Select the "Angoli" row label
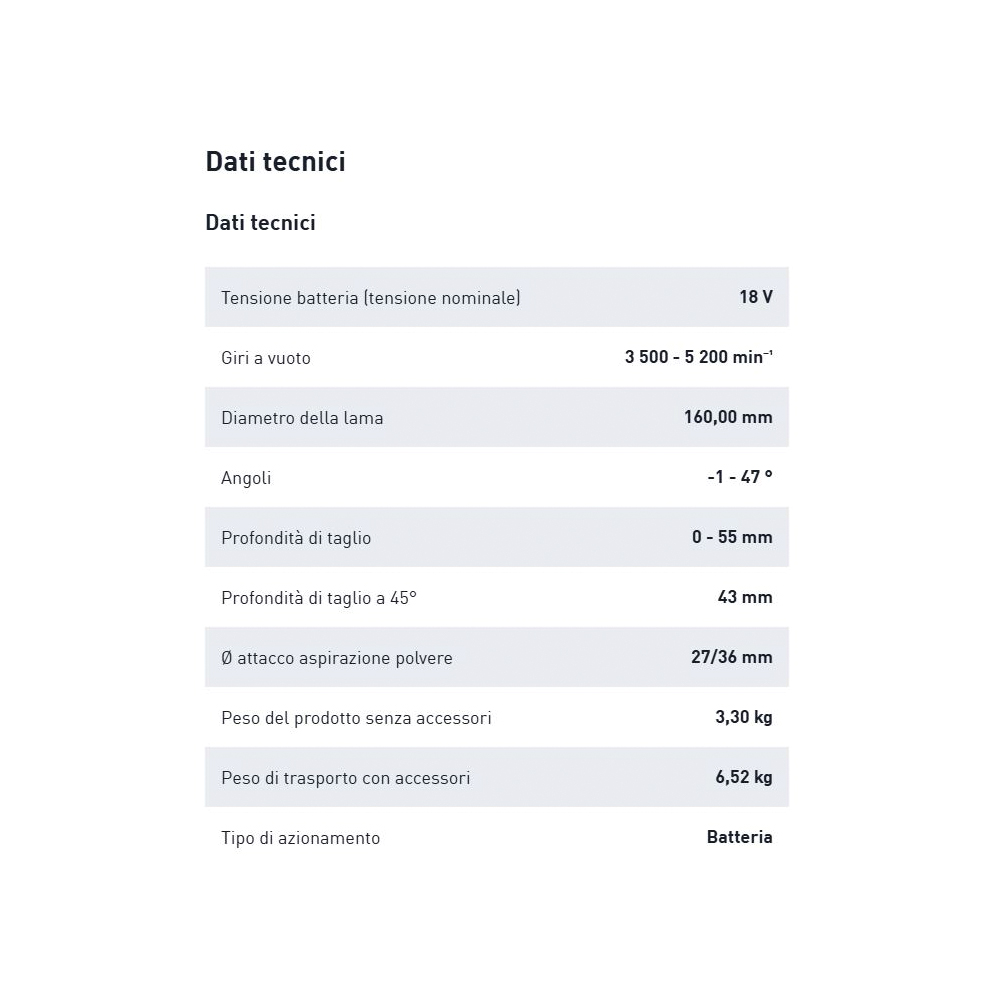The height and width of the screenshot is (1000, 1000). pyautogui.click(x=246, y=478)
